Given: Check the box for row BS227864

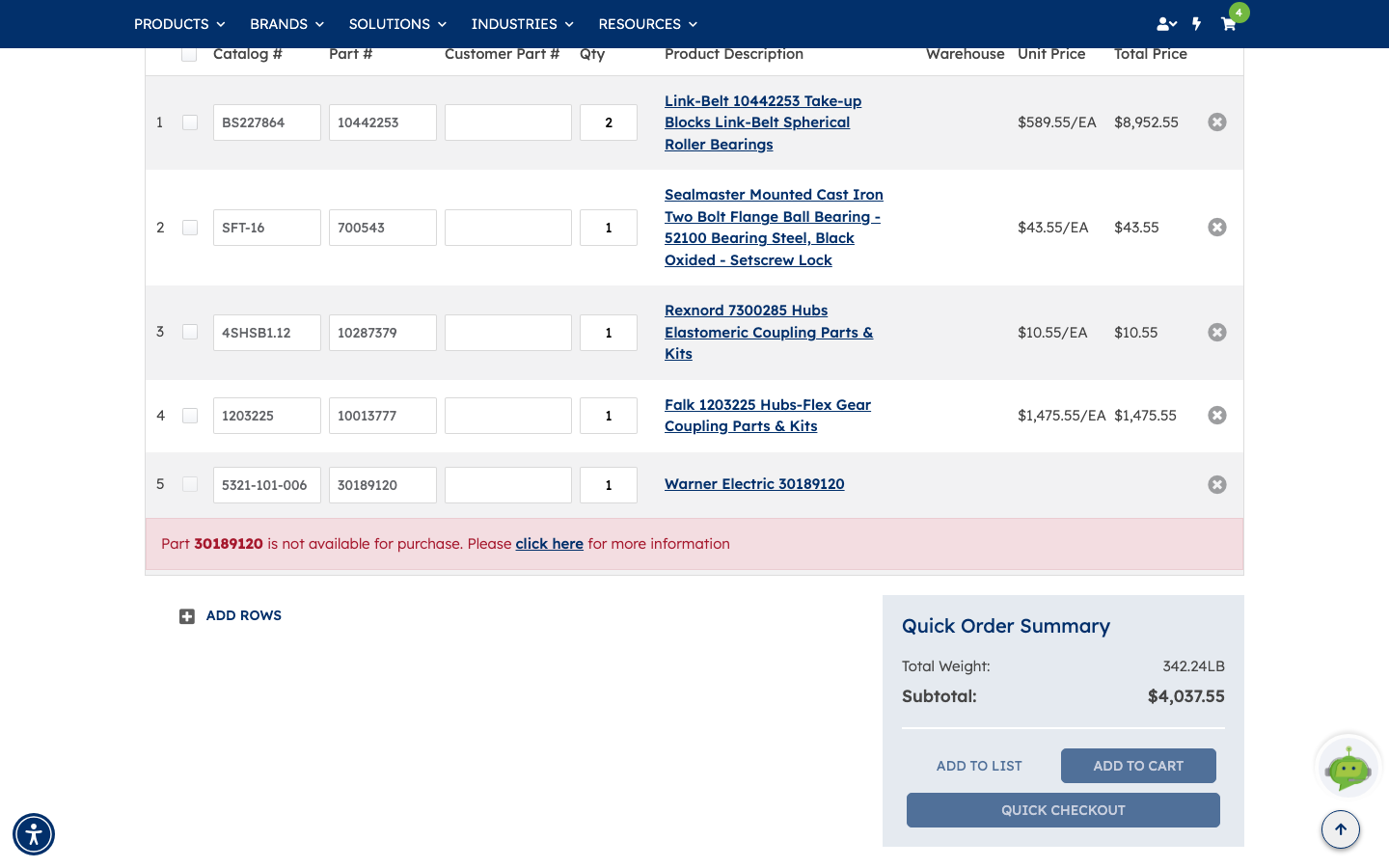Looking at the screenshot, I should (x=190, y=122).
